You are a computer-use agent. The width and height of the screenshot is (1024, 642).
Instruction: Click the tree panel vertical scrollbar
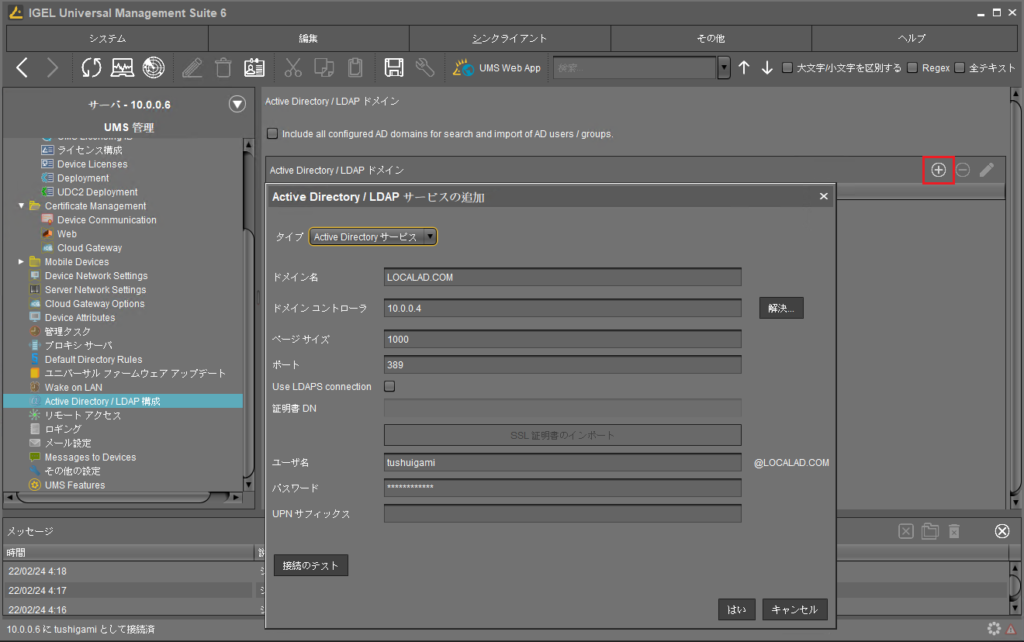tap(248, 313)
